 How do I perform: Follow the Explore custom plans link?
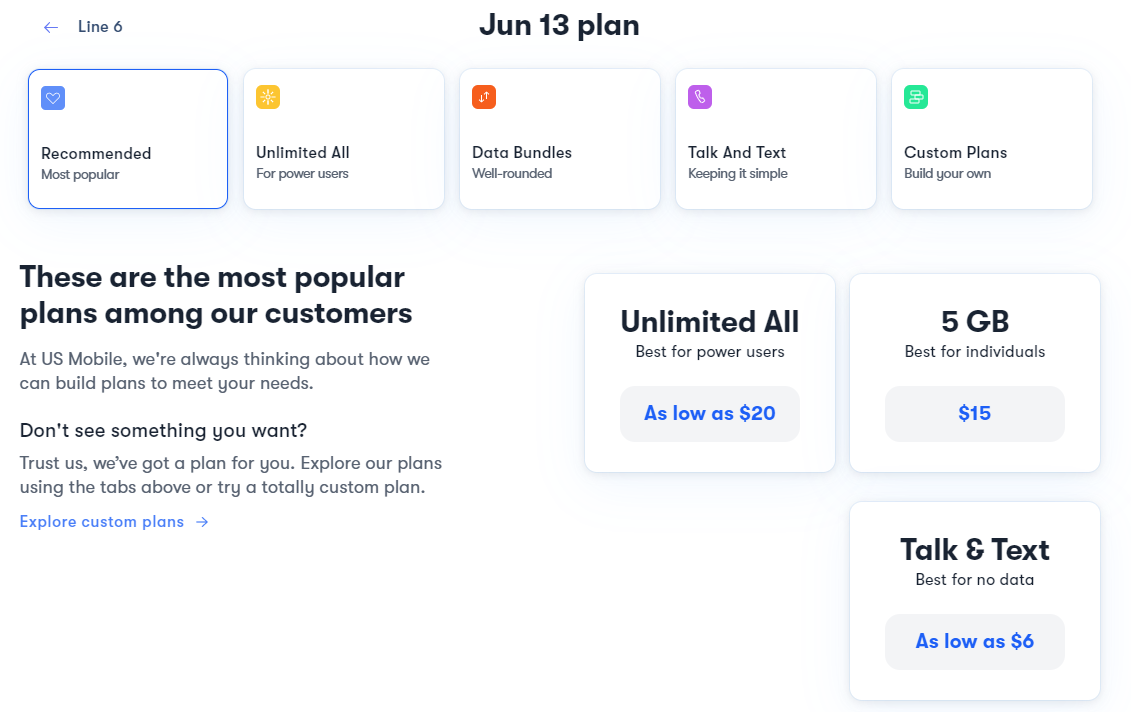tap(102, 522)
